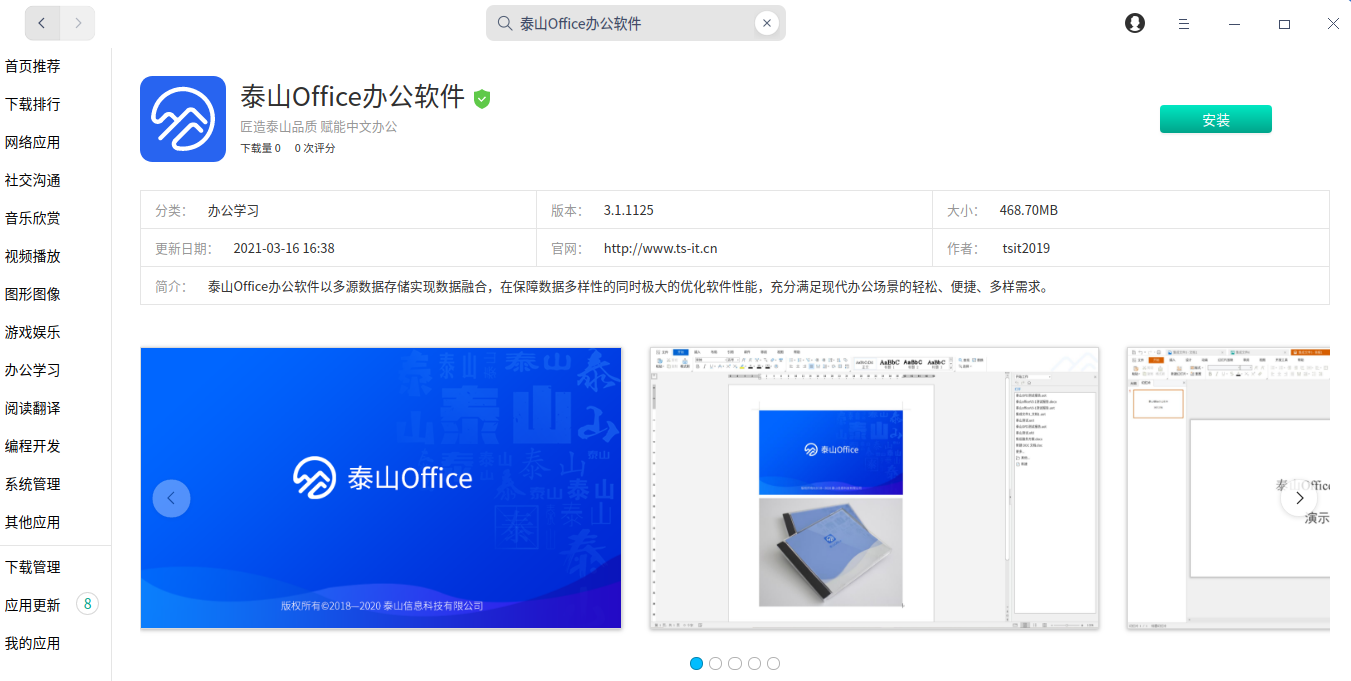The height and width of the screenshot is (681, 1351).
Task: Click the search magnifier icon
Action: [x=505, y=23]
